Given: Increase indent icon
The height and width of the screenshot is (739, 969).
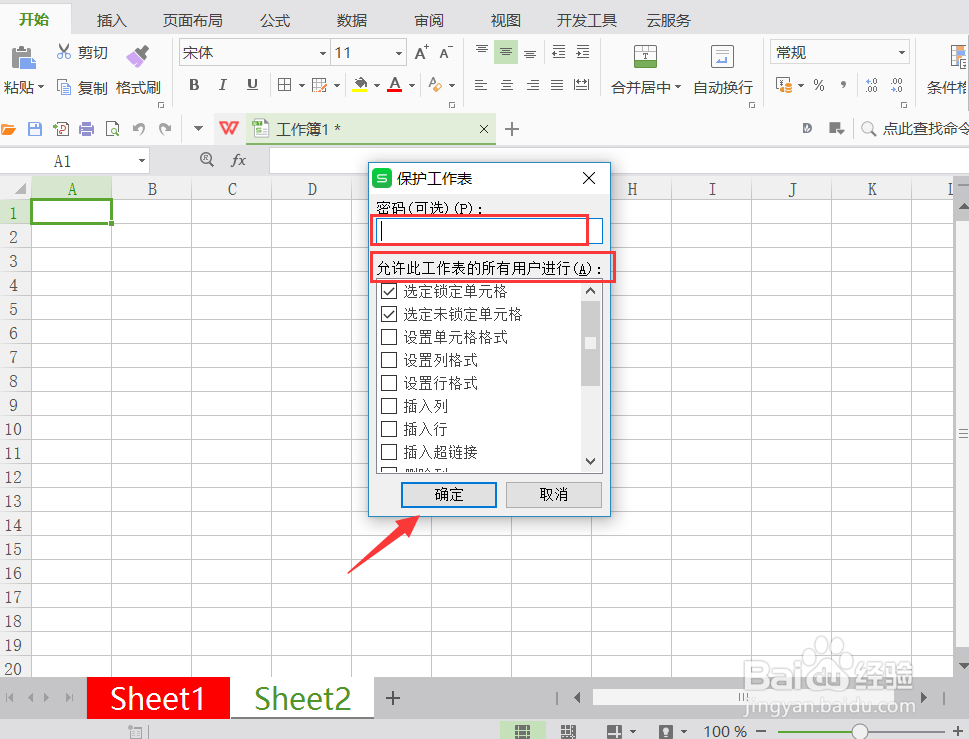Looking at the screenshot, I should tap(583, 52).
